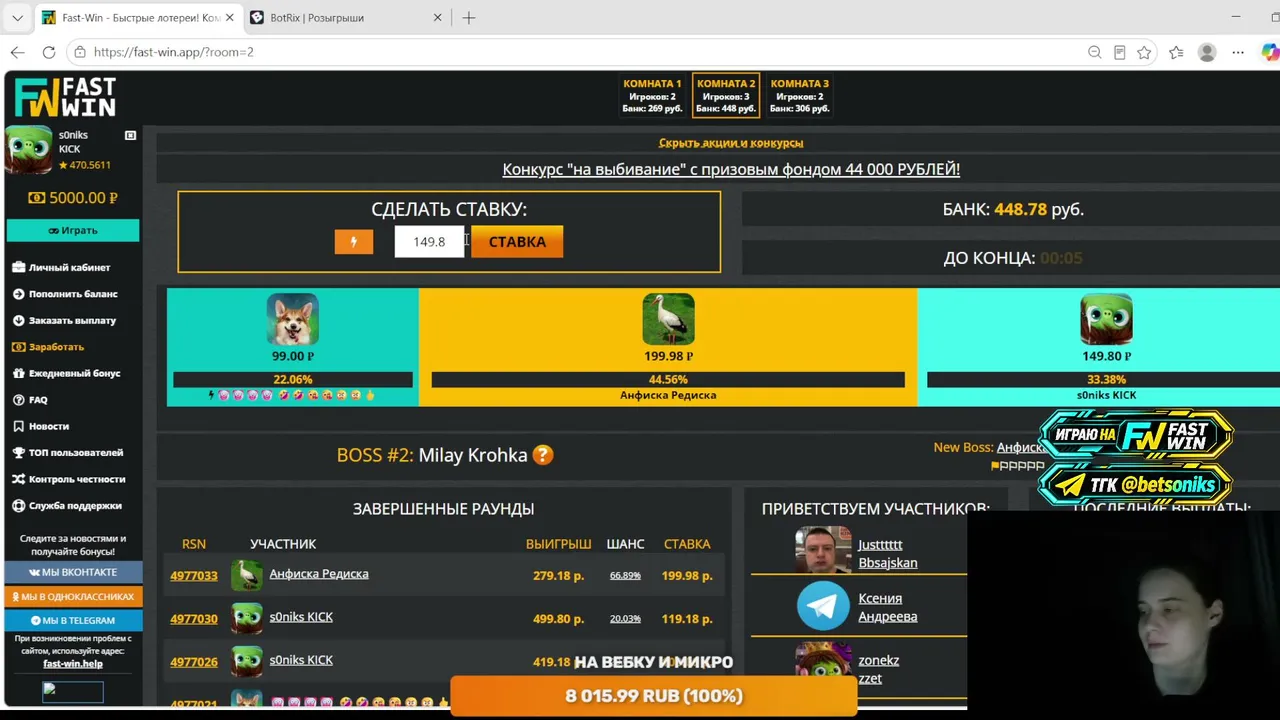Viewport: 1280px width, 720px height.
Task: Open the Copilot icon in browser toolbar
Action: click(x=1270, y=52)
